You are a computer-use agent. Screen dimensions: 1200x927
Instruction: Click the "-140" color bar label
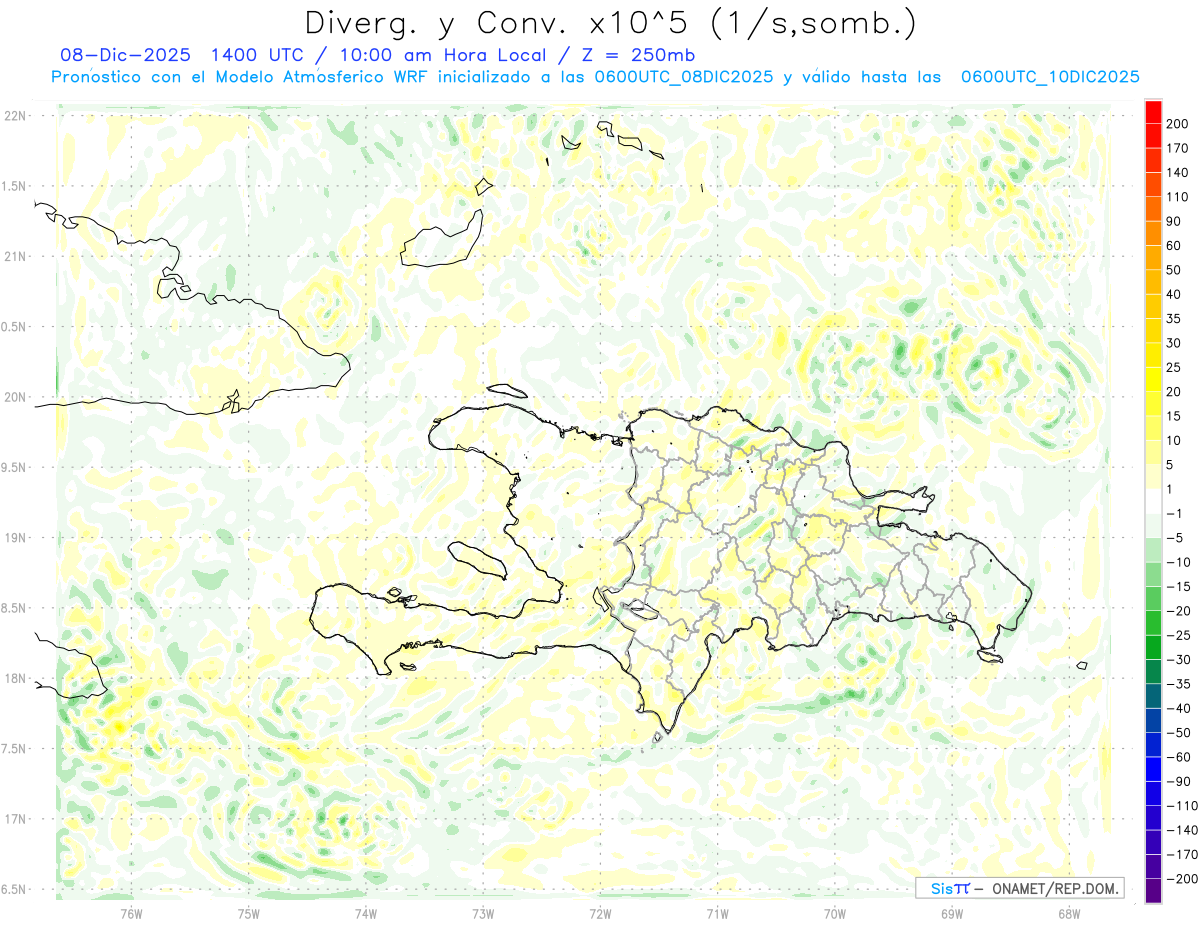point(1183,830)
